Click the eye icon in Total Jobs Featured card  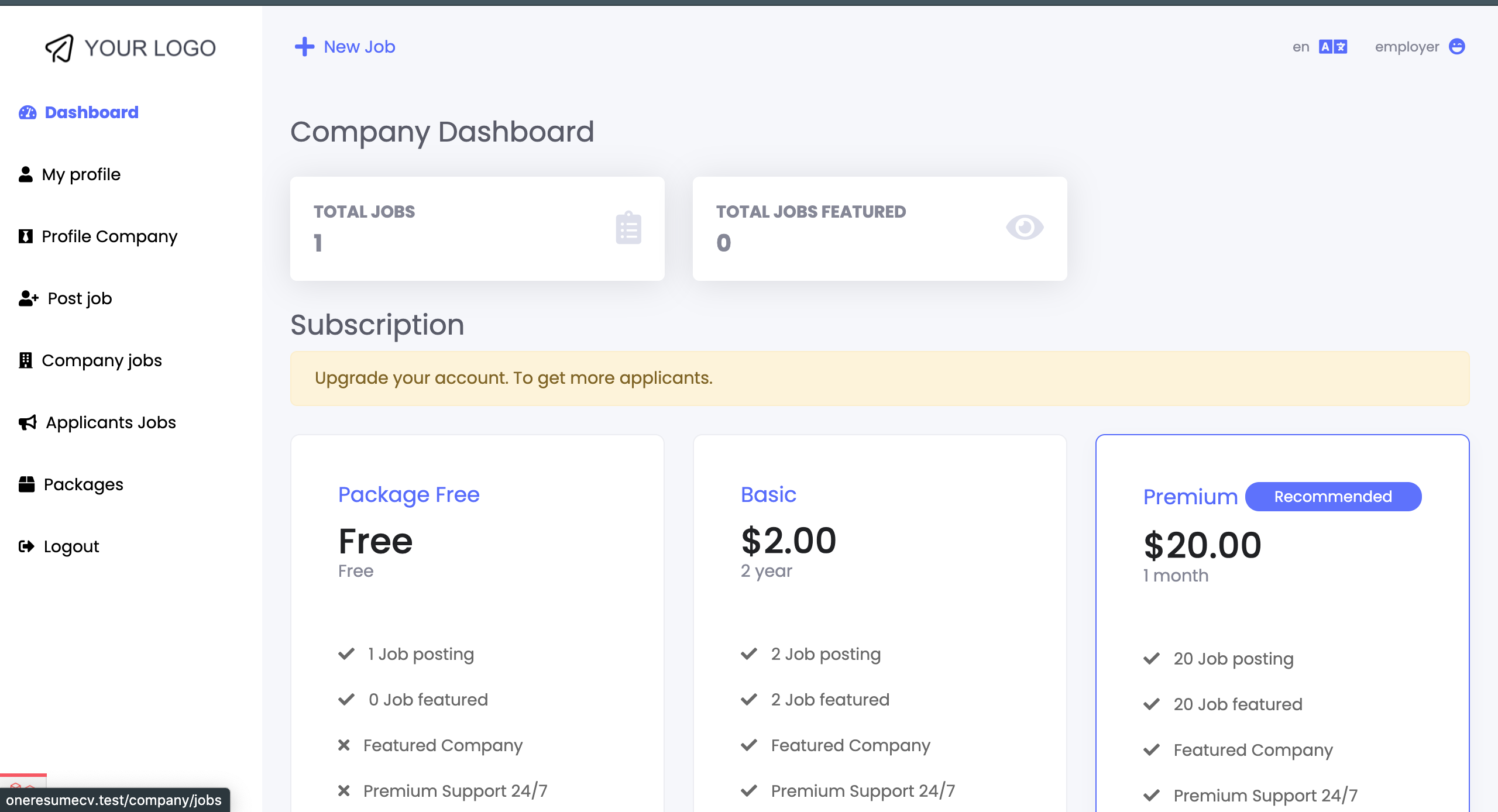pyautogui.click(x=1024, y=227)
